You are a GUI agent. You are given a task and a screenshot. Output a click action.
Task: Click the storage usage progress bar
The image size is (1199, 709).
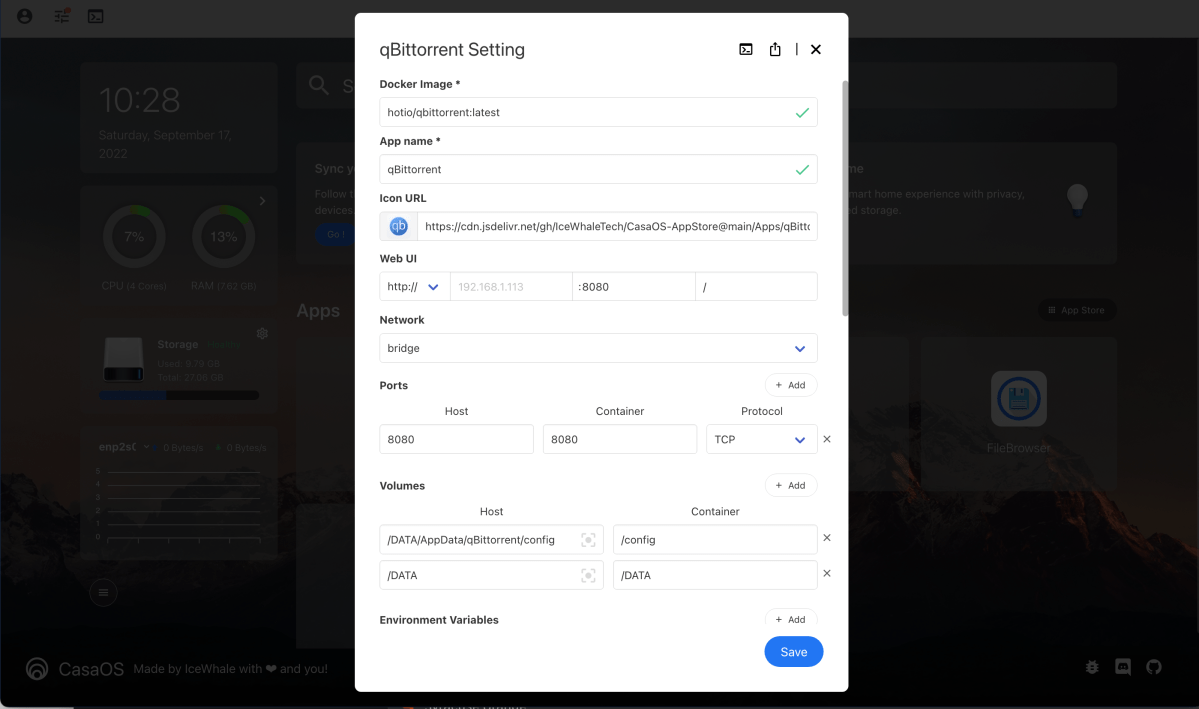pyautogui.click(x=179, y=395)
